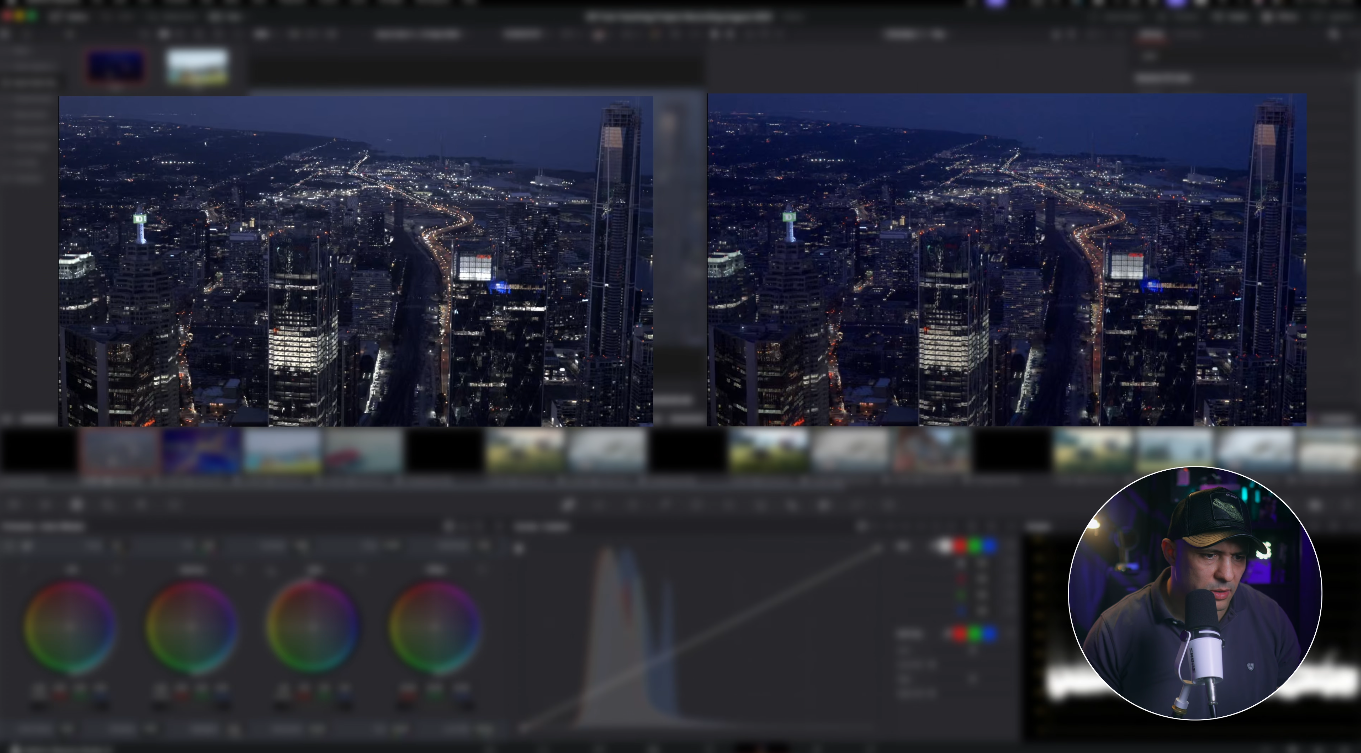The image size is (1361, 753).
Task: Select red channel button atop curves controls
Action: pos(960,546)
